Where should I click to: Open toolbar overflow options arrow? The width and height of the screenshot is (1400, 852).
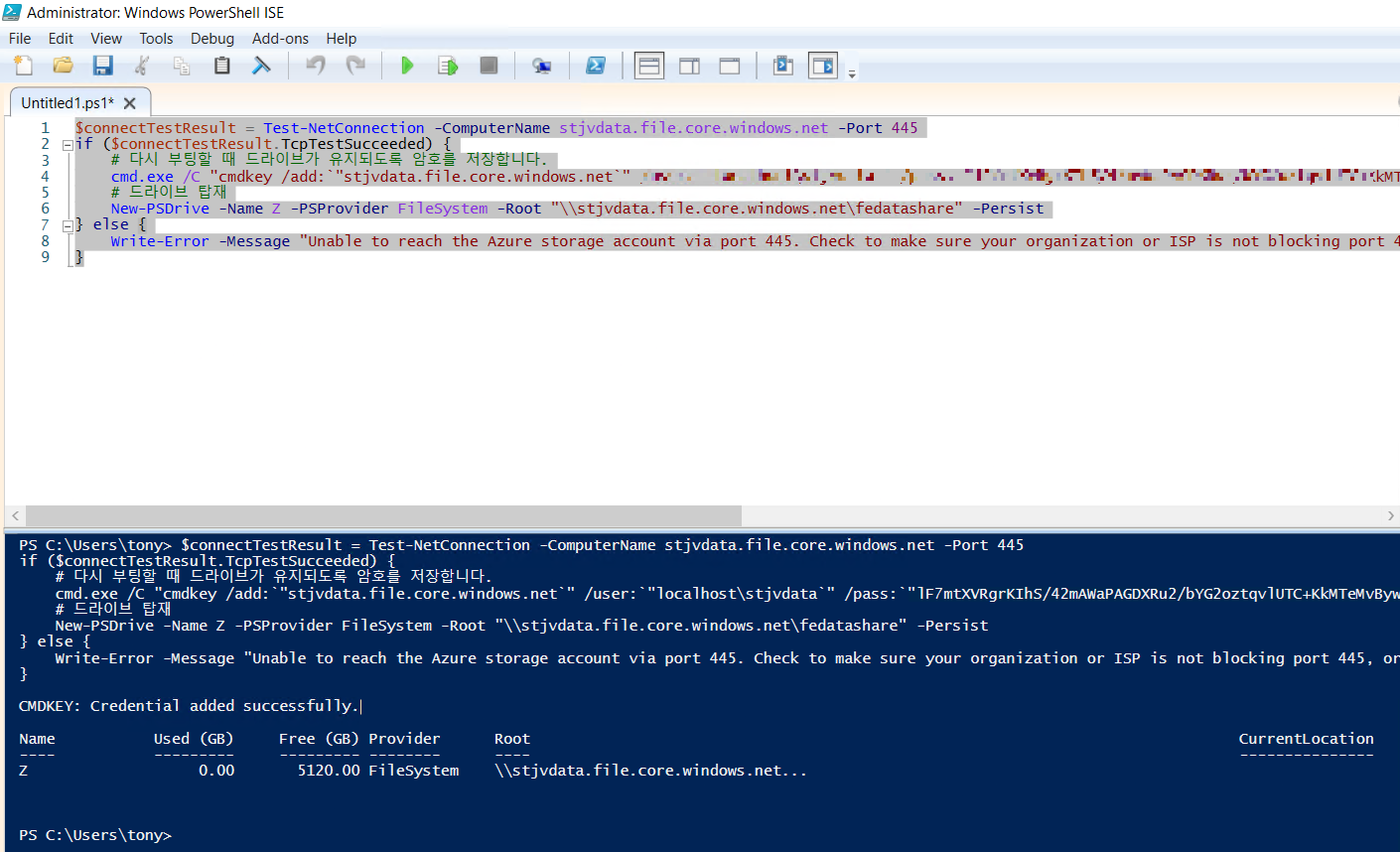(x=852, y=72)
